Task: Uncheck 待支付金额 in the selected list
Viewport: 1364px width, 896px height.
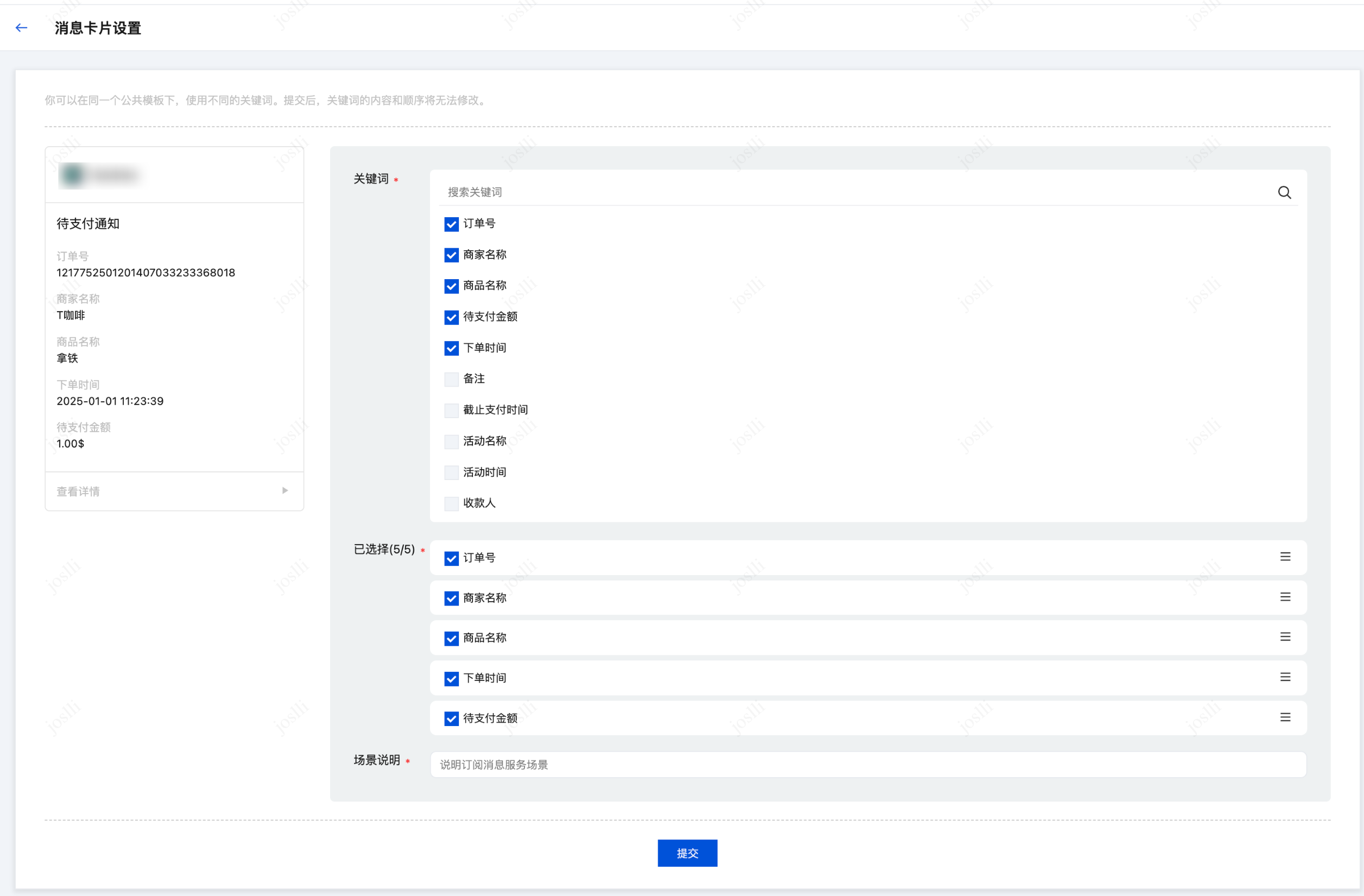Action: [452, 718]
